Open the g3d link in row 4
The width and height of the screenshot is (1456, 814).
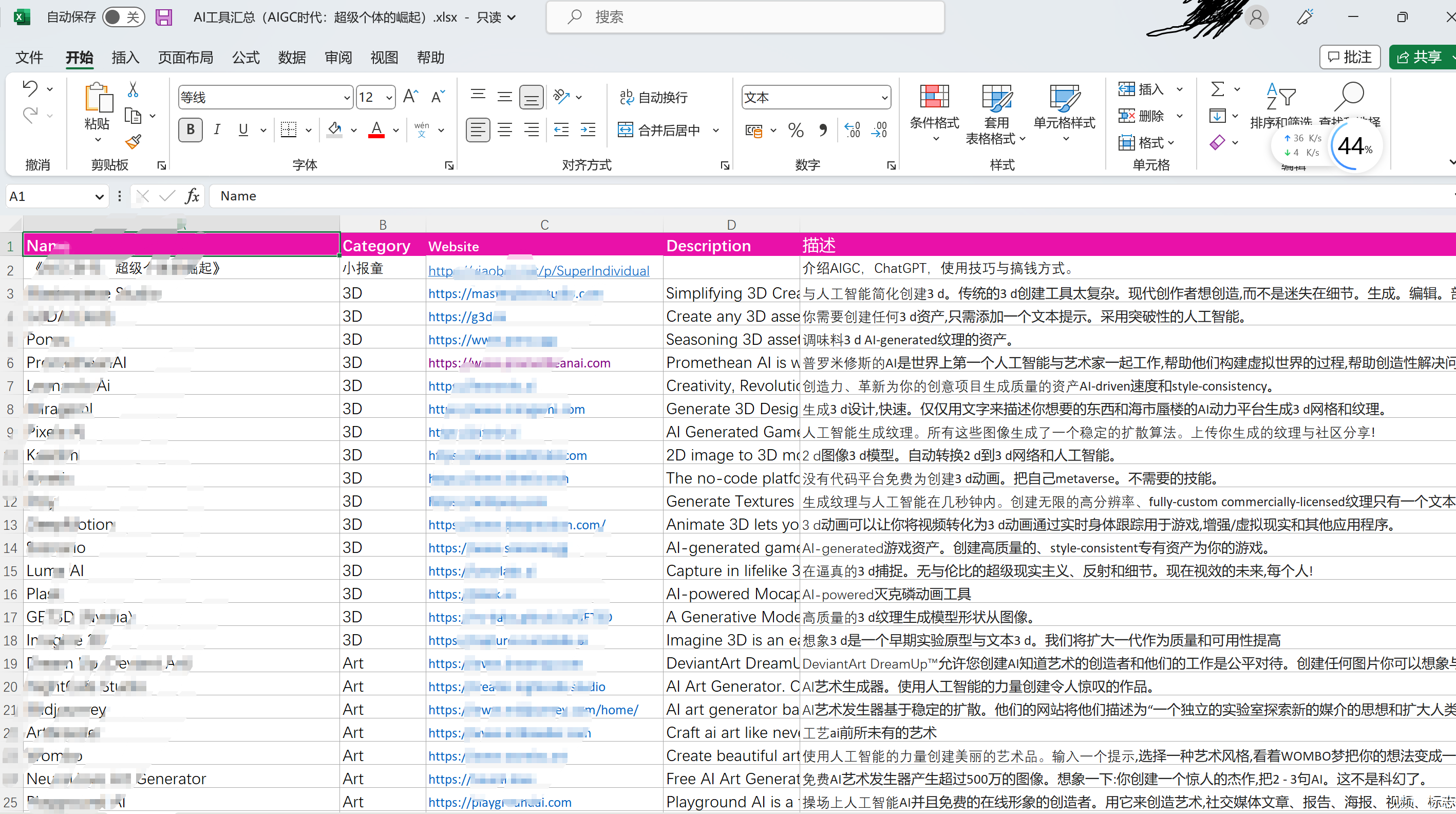[x=467, y=316]
